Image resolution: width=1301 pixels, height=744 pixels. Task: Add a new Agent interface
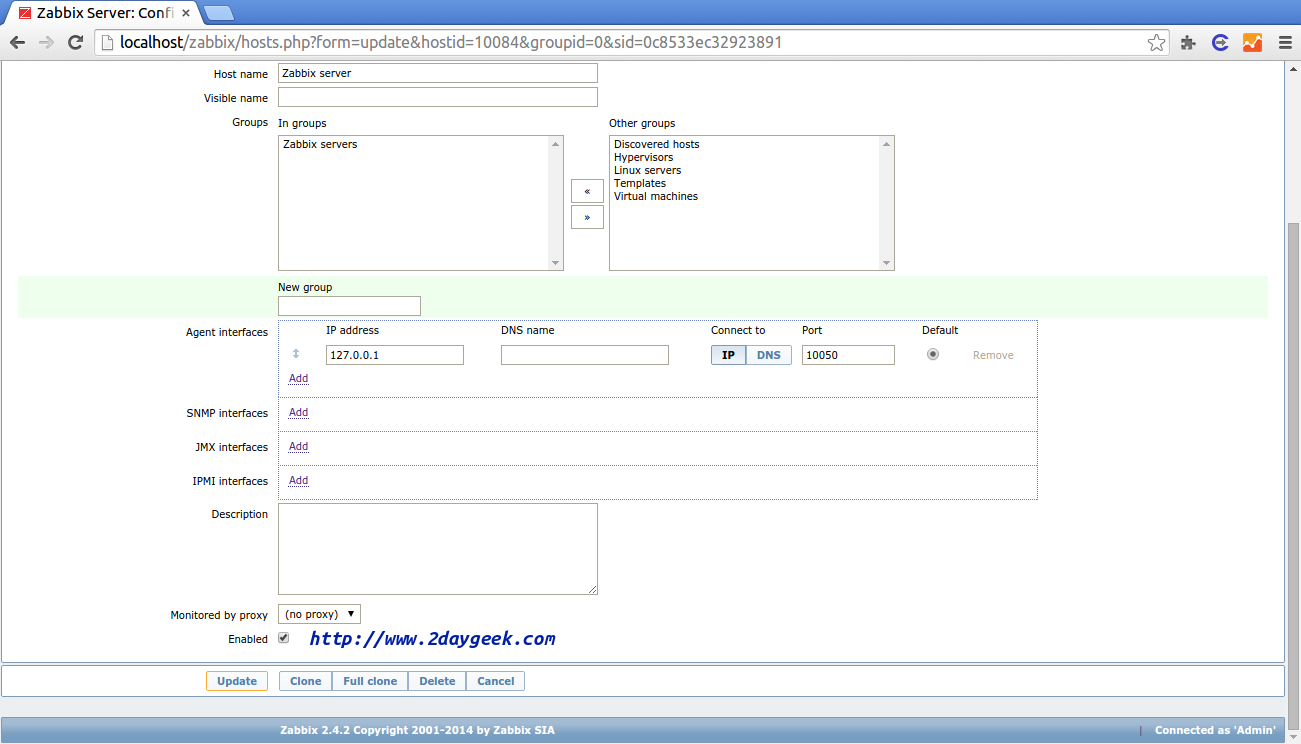click(298, 378)
